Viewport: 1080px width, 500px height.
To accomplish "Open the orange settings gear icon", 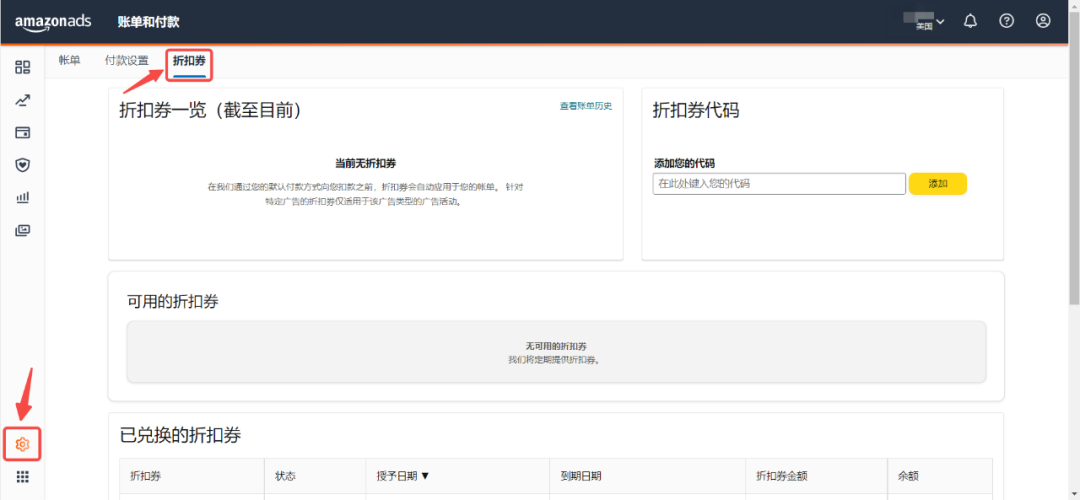I will pos(23,443).
